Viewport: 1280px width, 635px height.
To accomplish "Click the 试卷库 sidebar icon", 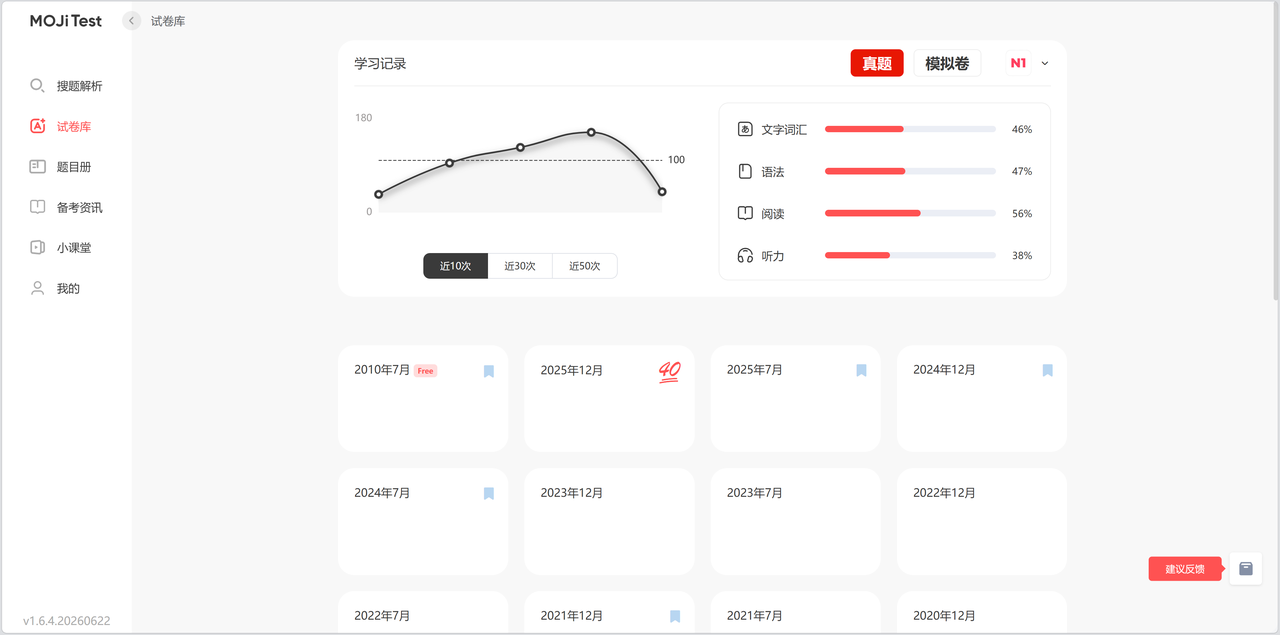I will click(x=38, y=126).
